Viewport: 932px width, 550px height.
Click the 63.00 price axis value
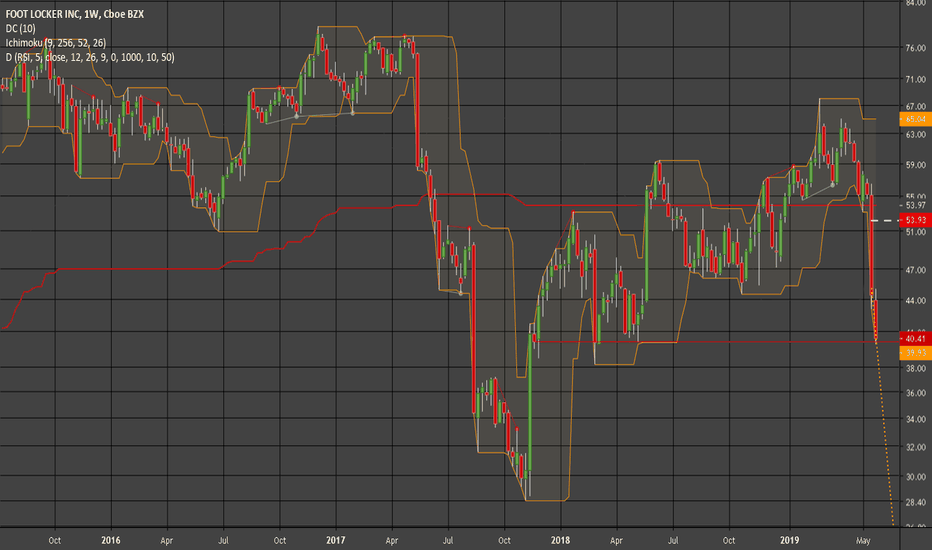[916, 134]
